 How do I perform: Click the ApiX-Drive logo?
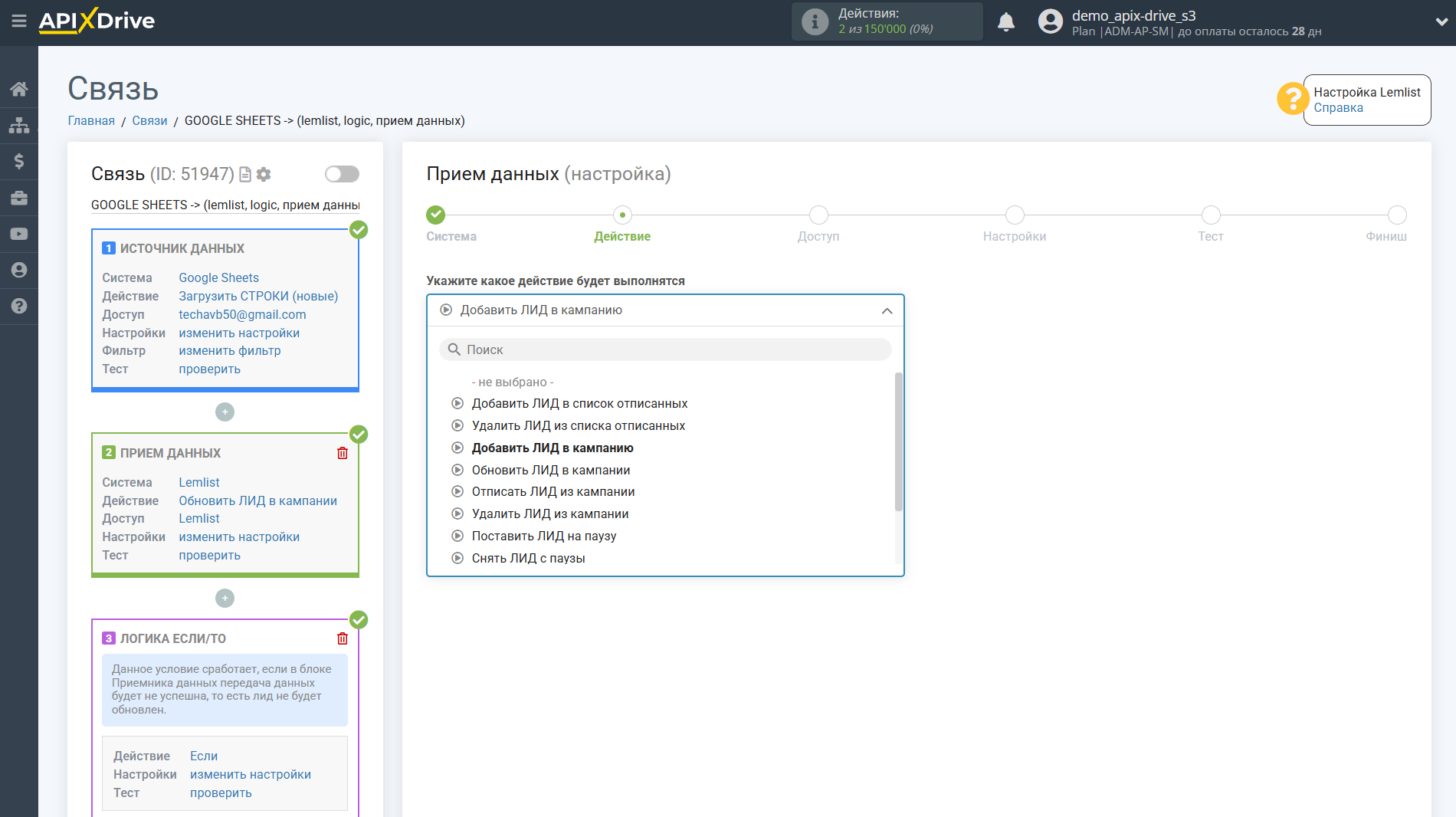click(x=97, y=21)
